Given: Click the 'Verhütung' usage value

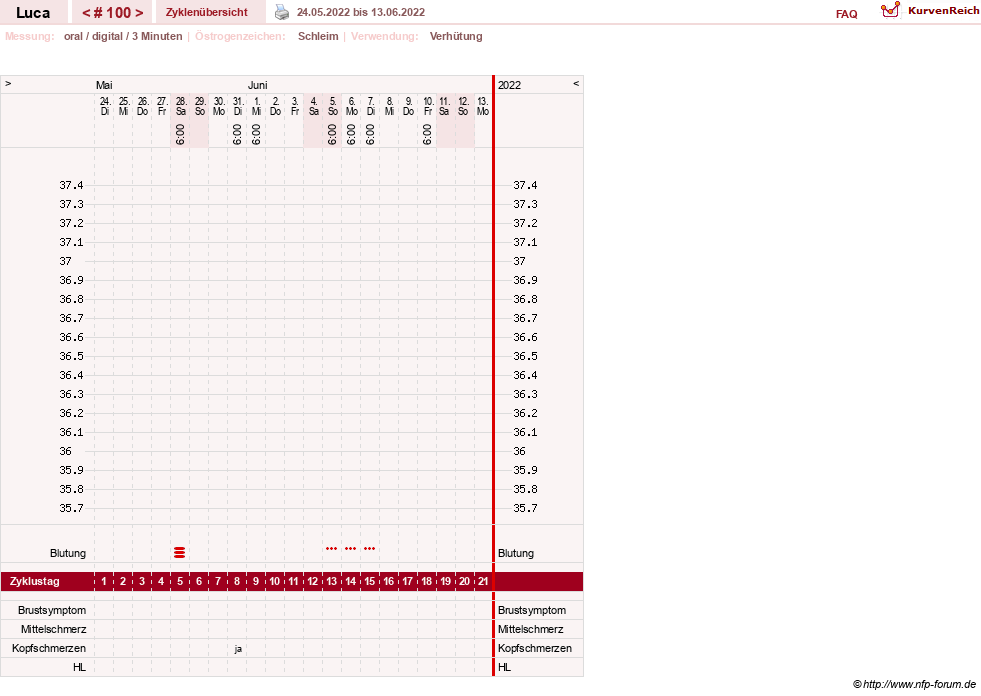Looking at the screenshot, I should point(456,36).
